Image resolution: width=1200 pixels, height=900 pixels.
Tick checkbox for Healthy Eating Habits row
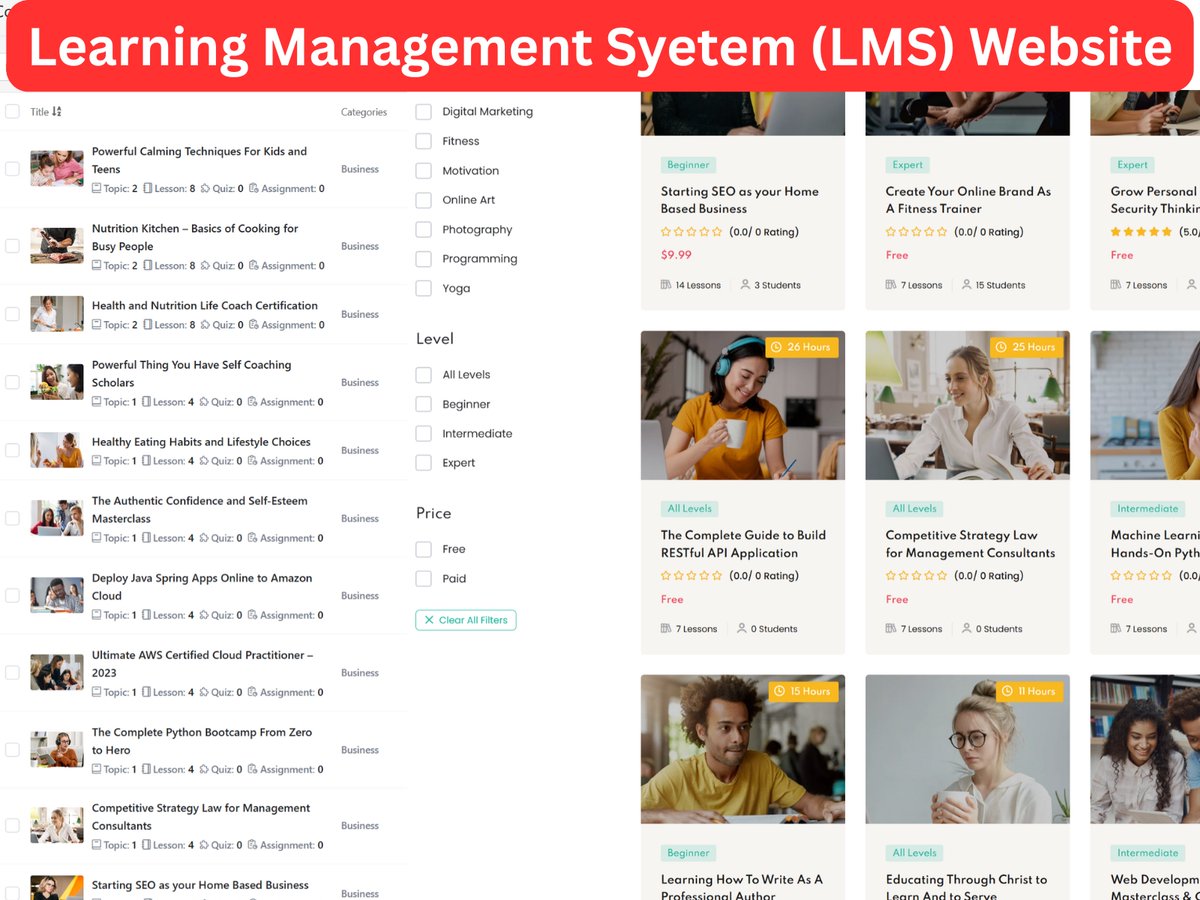pyautogui.click(x=12, y=450)
